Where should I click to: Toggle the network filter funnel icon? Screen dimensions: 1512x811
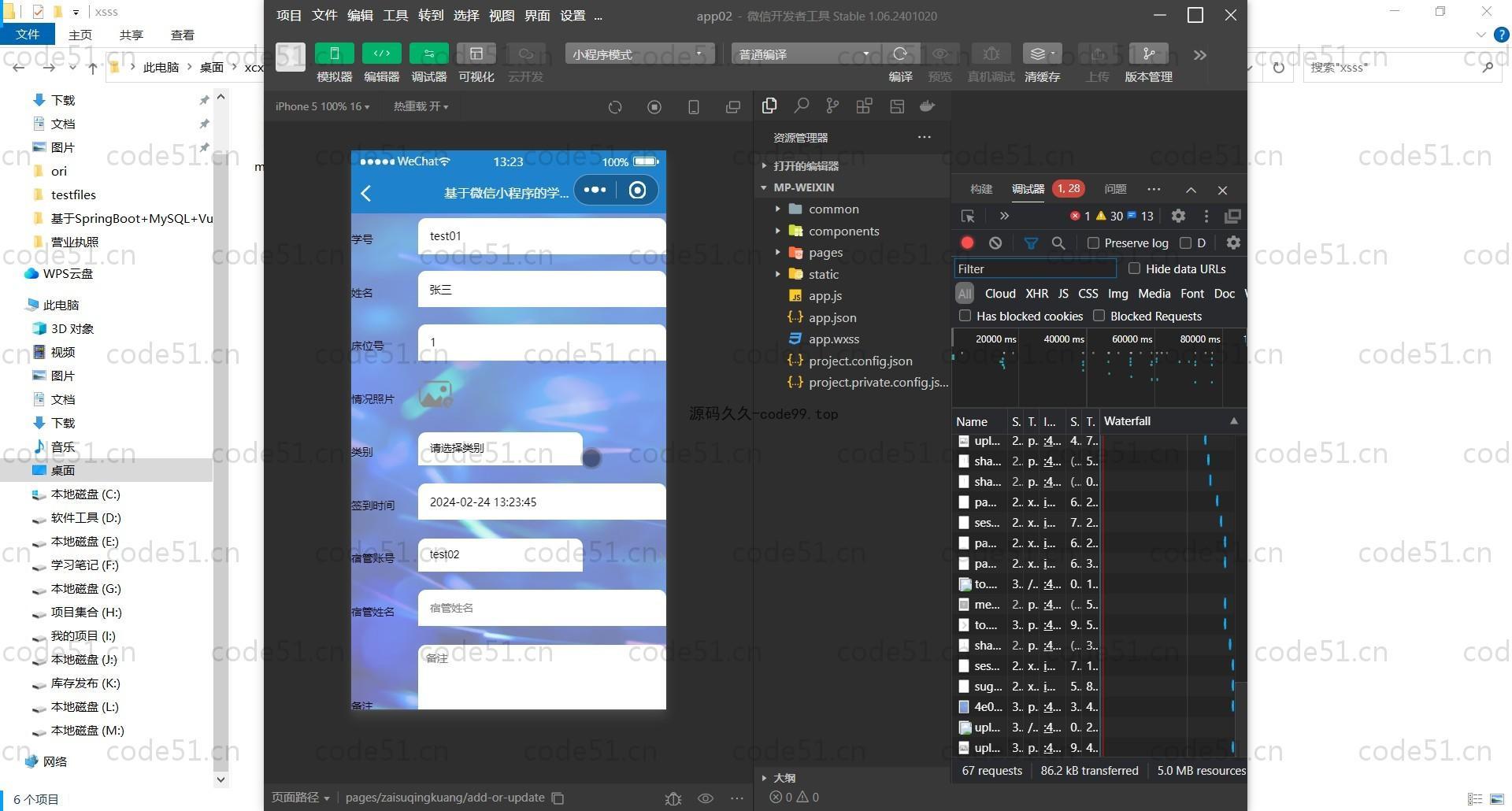tap(1031, 243)
